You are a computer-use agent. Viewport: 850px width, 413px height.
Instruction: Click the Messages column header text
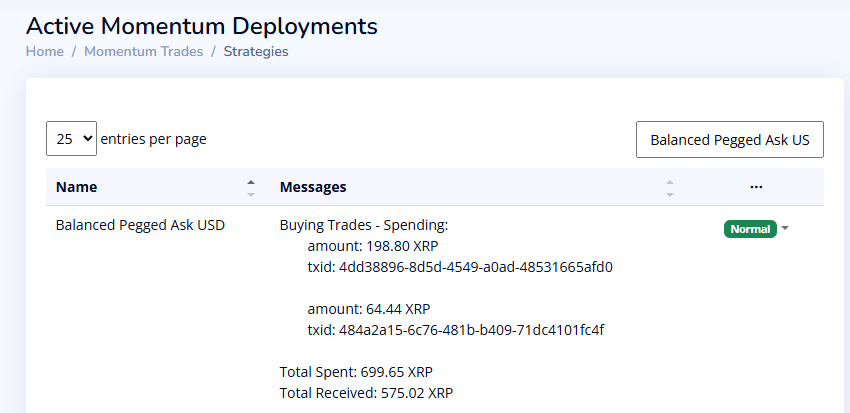[x=313, y=187]
